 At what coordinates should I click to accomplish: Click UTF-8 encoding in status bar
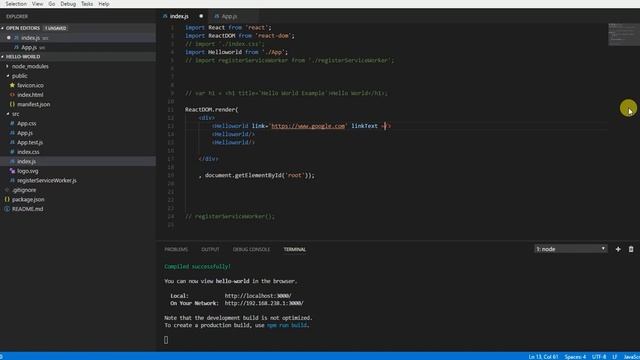599,357
